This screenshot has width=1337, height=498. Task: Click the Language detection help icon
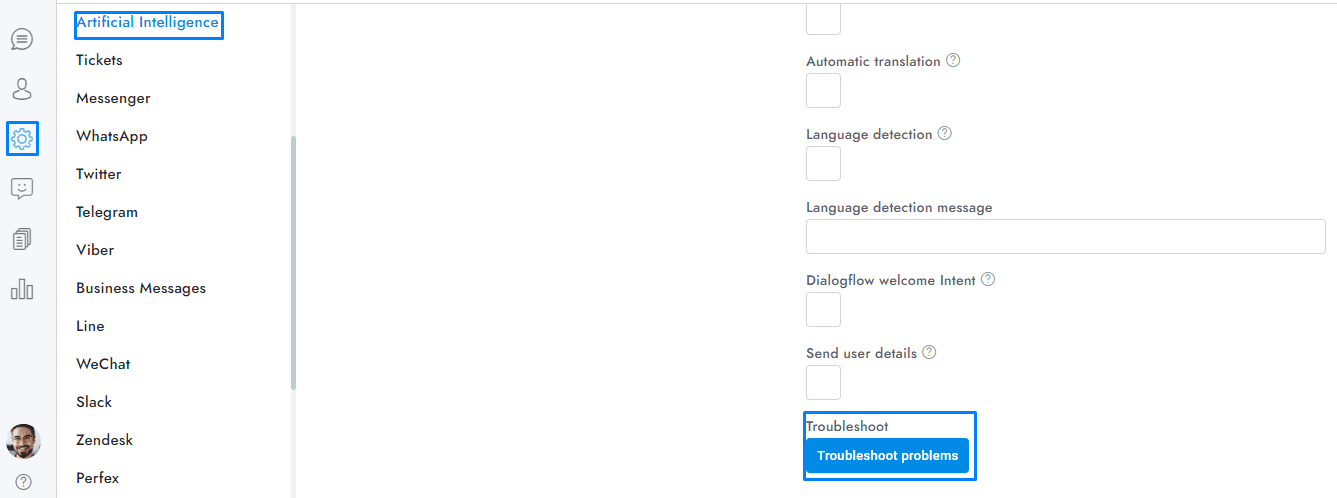(944, 133)
